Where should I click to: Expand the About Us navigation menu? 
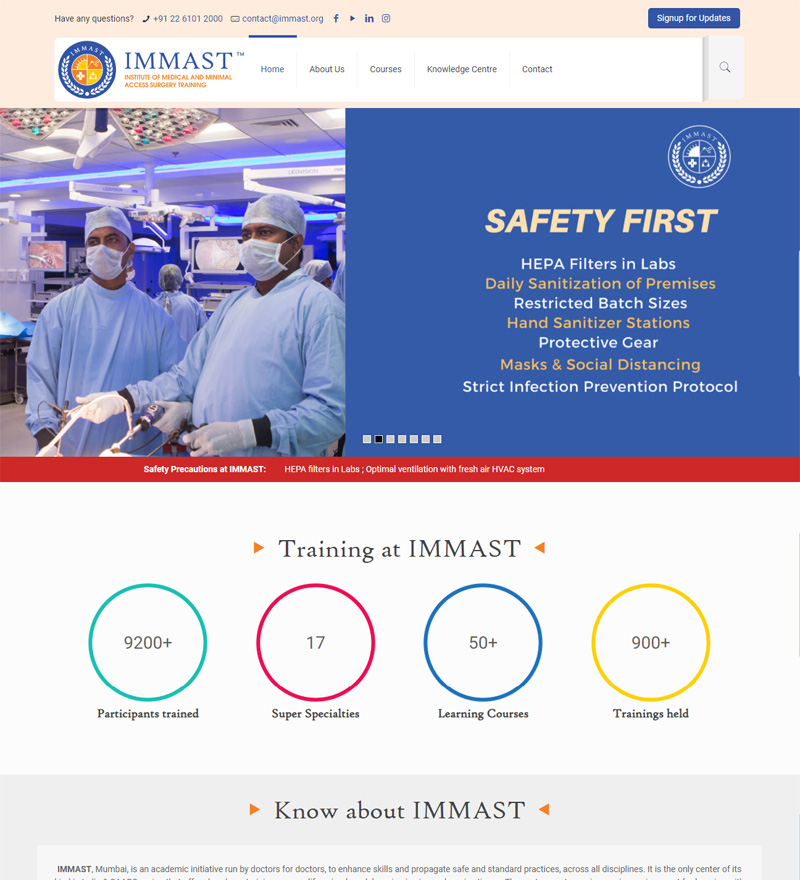[327, 69]
